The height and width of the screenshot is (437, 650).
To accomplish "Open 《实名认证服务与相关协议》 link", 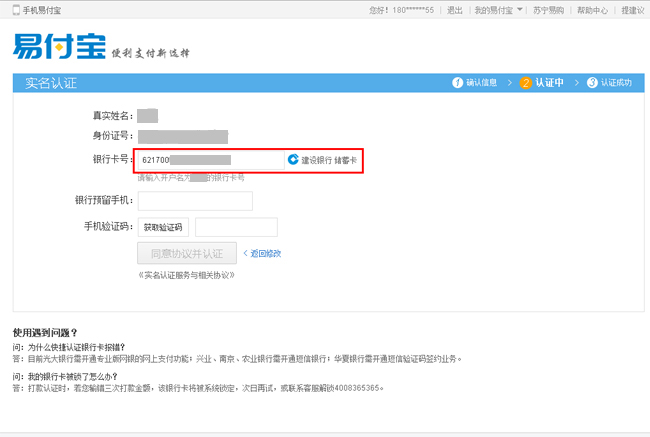I will pyautogui.click(x=187, y=275).
